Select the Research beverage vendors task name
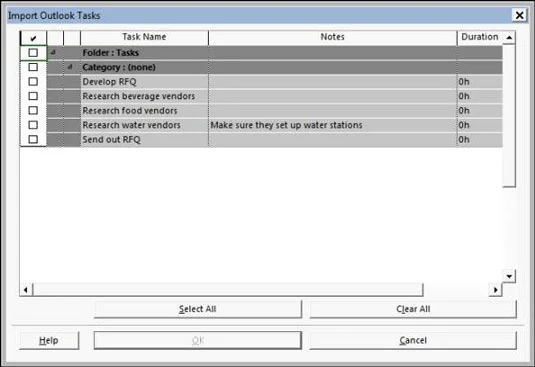535x367 pixels. click(139, 96)
